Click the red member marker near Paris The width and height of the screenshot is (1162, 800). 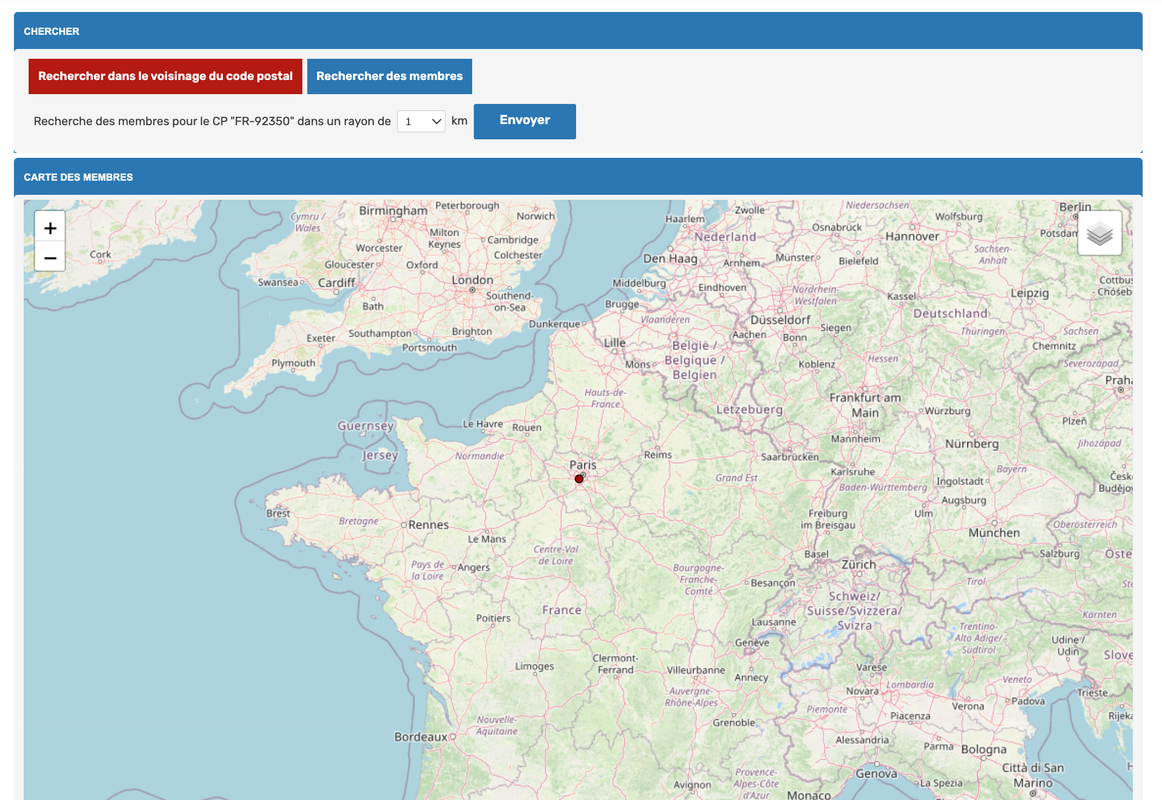pyautogui.click(x=579, y=479)
